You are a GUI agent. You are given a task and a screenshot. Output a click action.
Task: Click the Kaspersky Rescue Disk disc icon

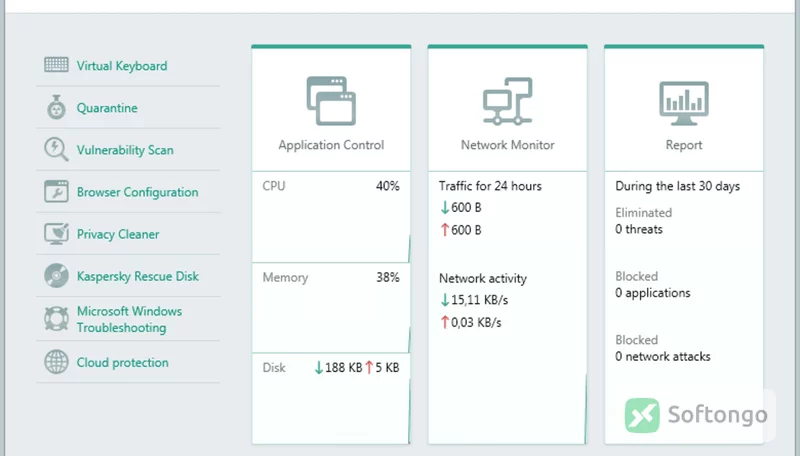[x=56, y=275]
